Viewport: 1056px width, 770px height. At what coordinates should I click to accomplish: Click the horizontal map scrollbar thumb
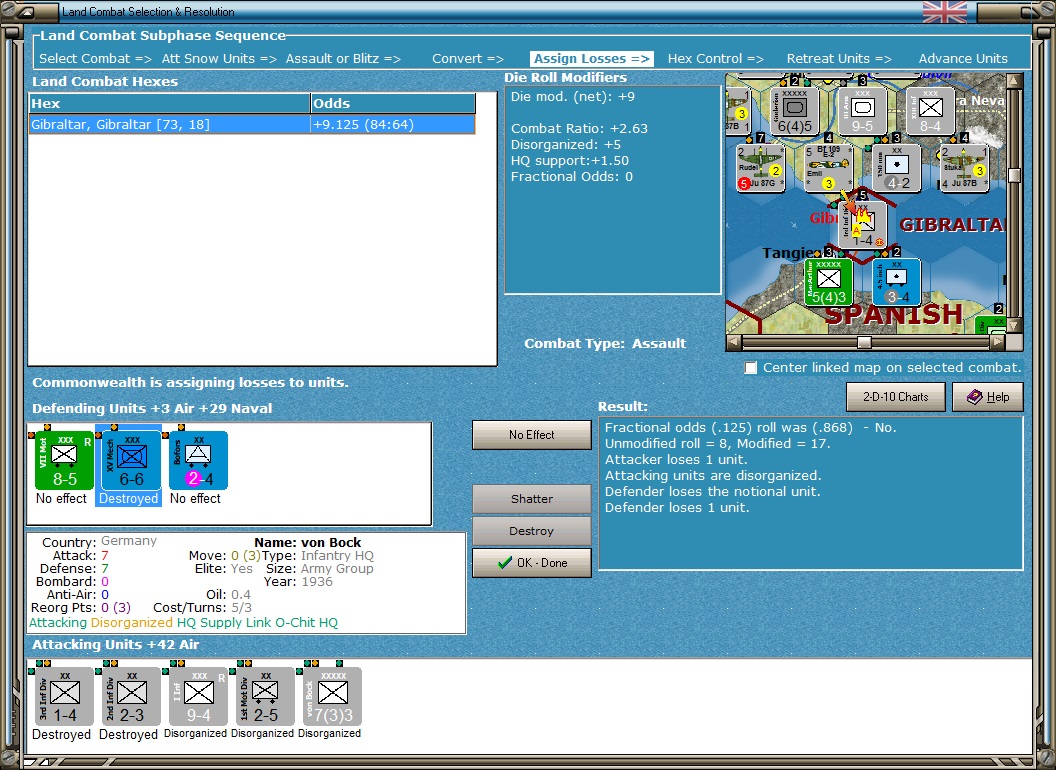point(864,342)
